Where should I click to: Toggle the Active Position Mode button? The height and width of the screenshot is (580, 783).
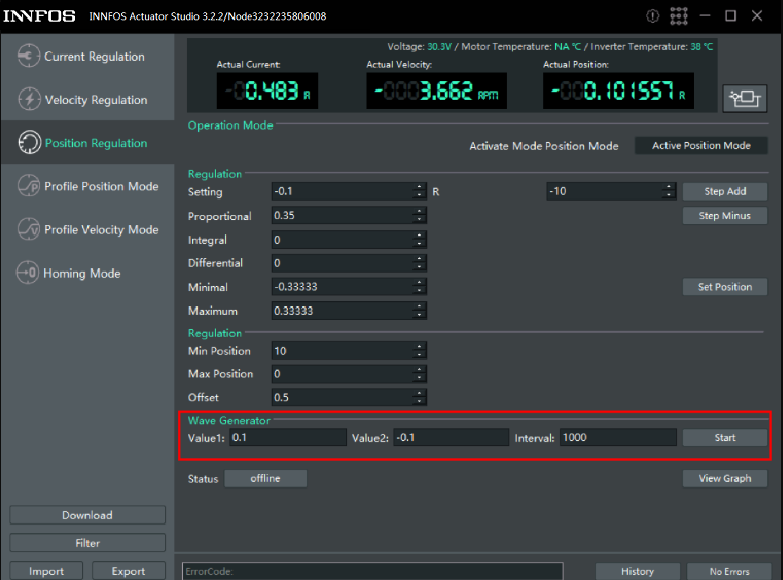click(701, 145)
